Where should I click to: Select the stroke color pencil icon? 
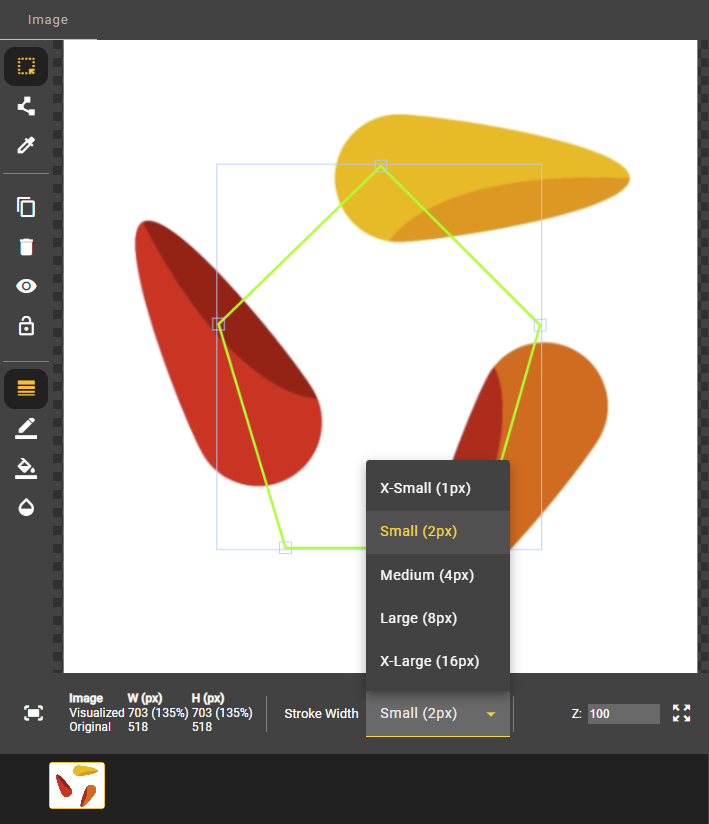[26, 429]
